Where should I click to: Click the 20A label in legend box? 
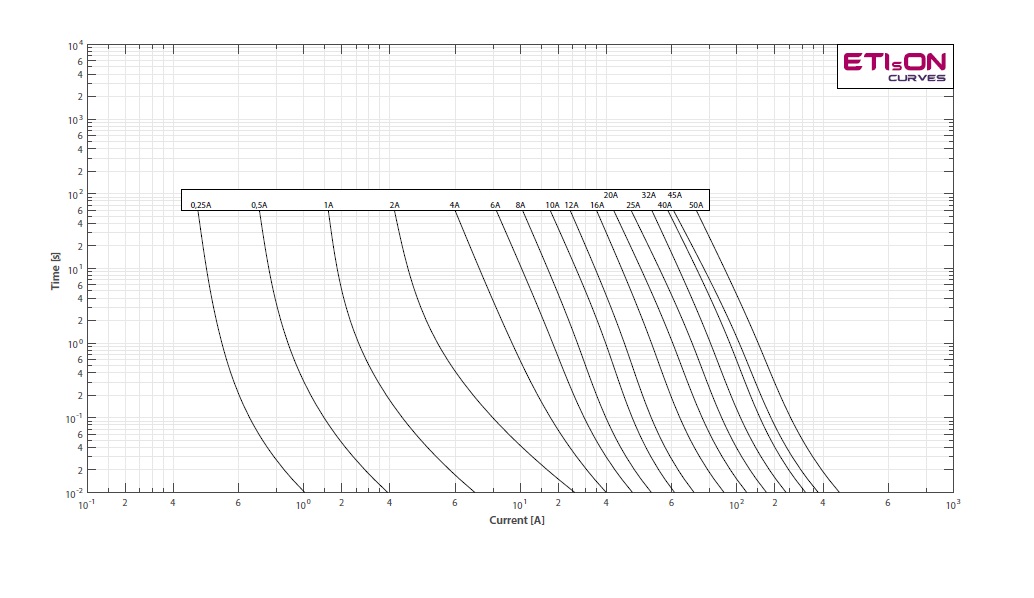click(611, 195)
